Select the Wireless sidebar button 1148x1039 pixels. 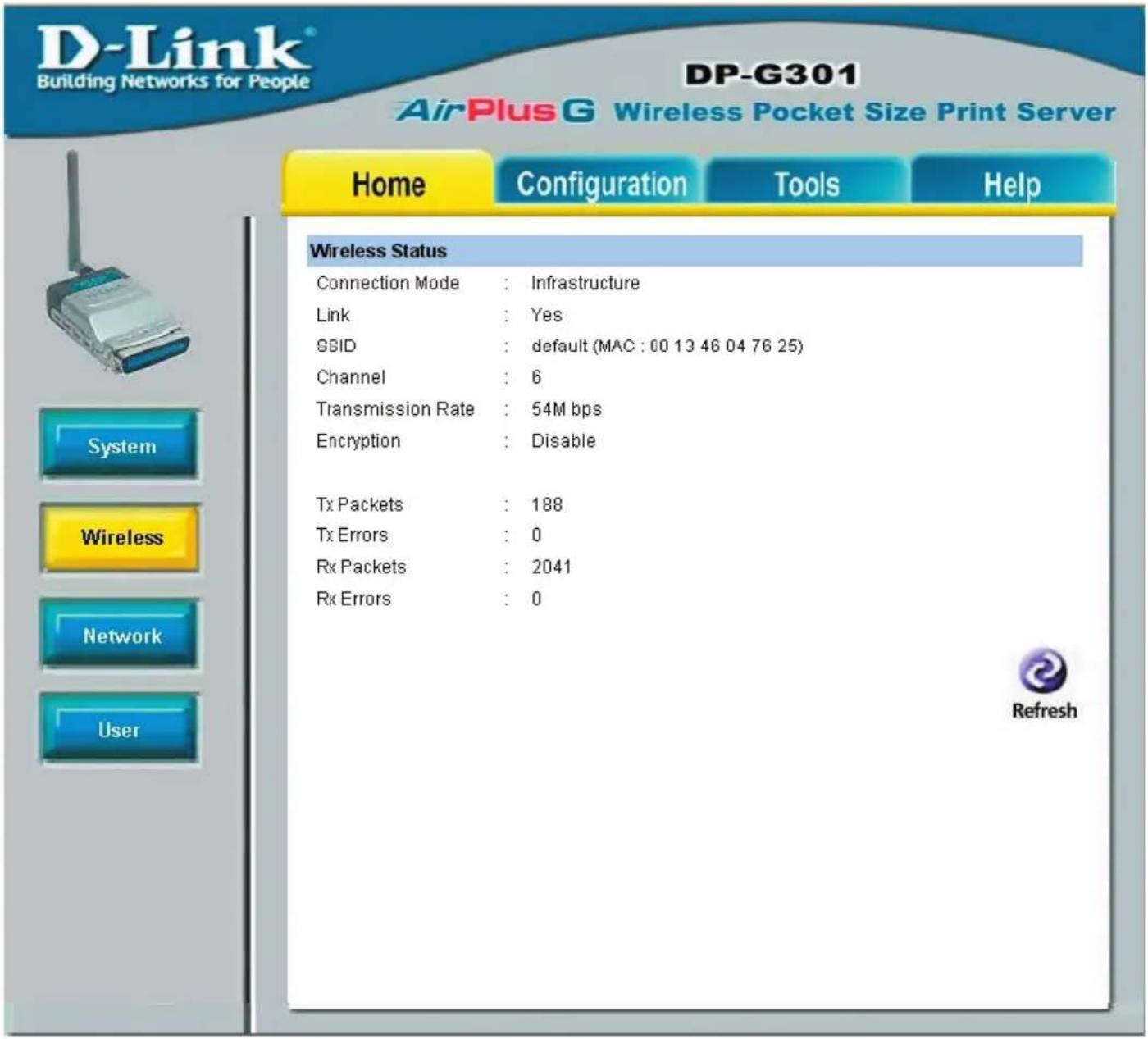pos(121,538)
